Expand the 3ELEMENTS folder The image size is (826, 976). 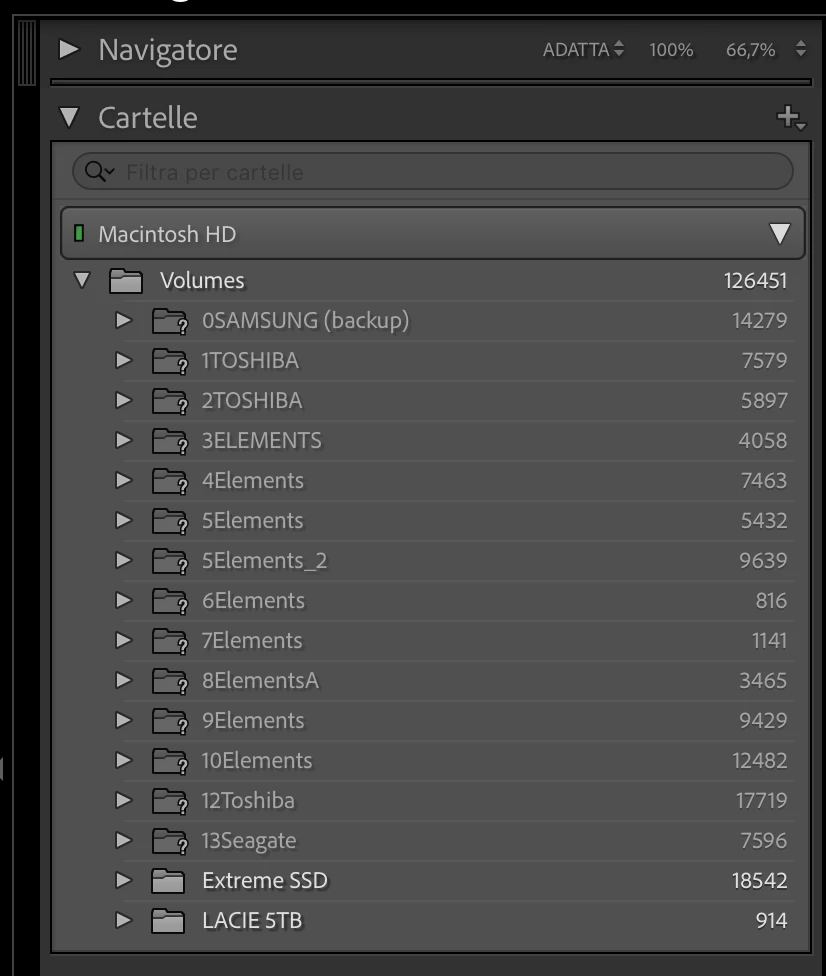124,440
